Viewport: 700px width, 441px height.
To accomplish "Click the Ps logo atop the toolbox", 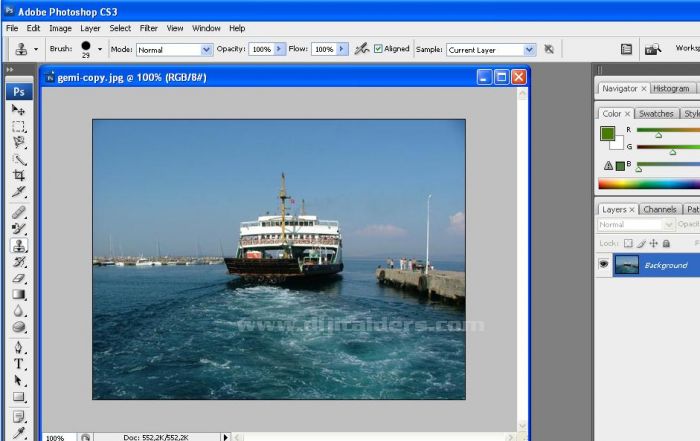I will [x=19, y=92].
